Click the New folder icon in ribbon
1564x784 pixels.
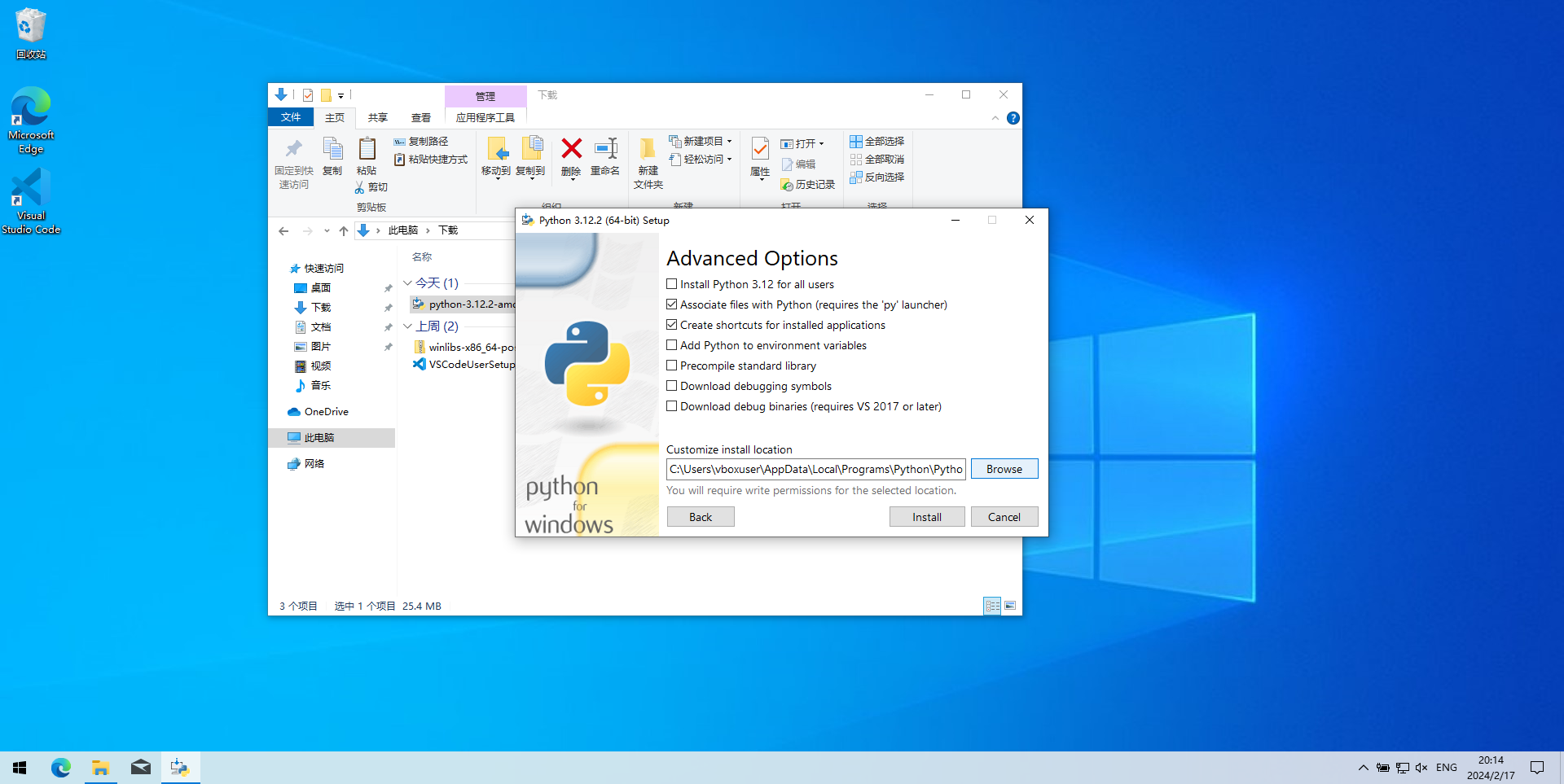click(648, 148)
